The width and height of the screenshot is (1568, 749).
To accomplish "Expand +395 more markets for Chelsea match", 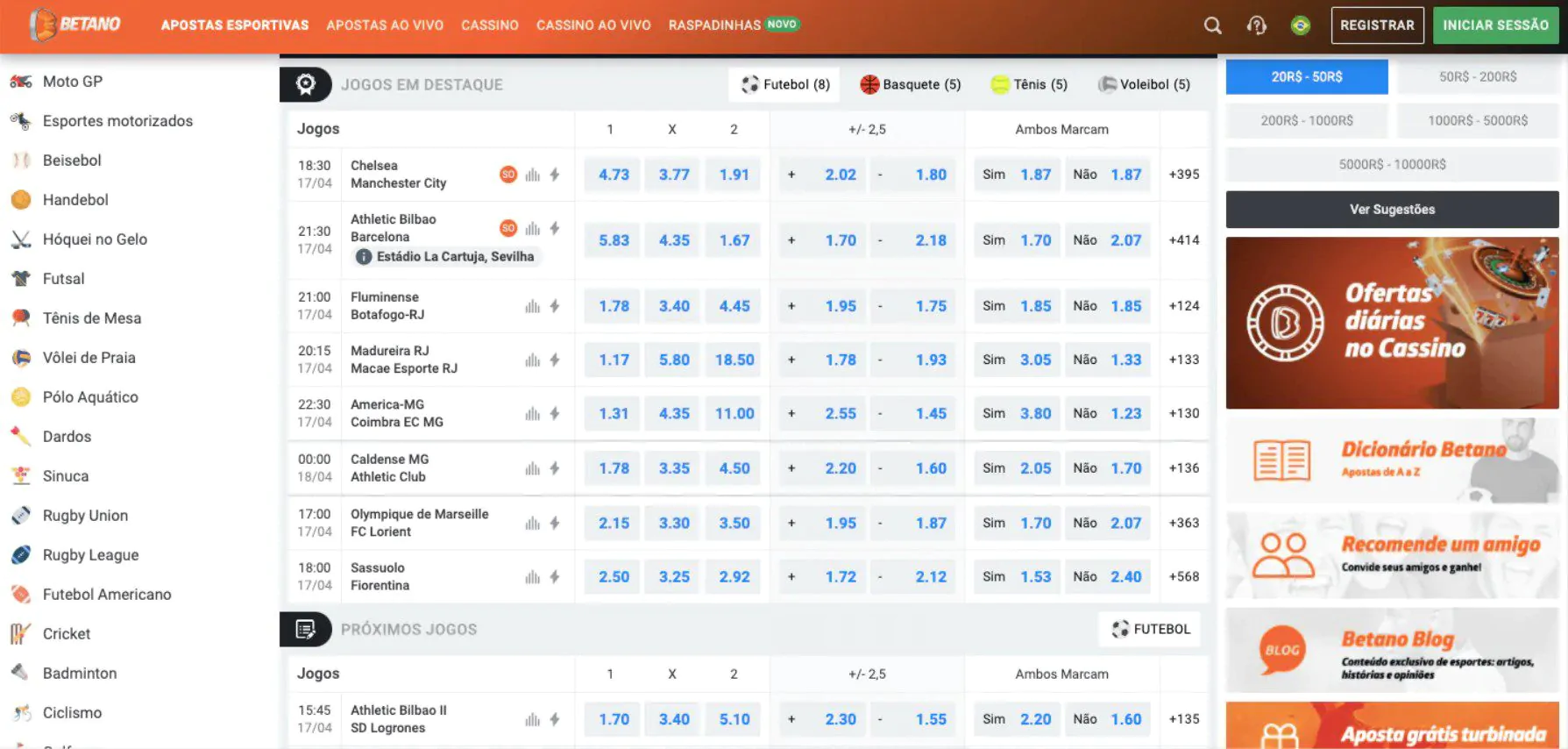I will click(1184, 175).
